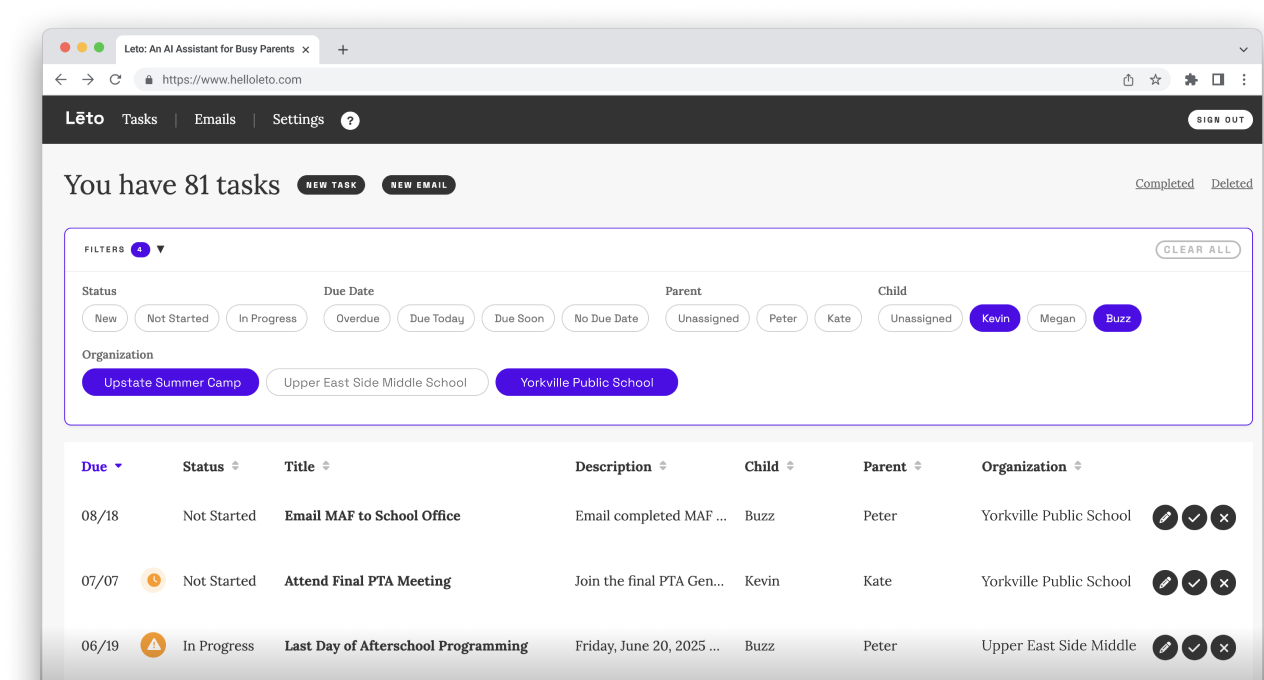This screenshot has width=1264, height=680.
Task: Mark Attend Final PTA Meeting as complete
Action: 1194,582
